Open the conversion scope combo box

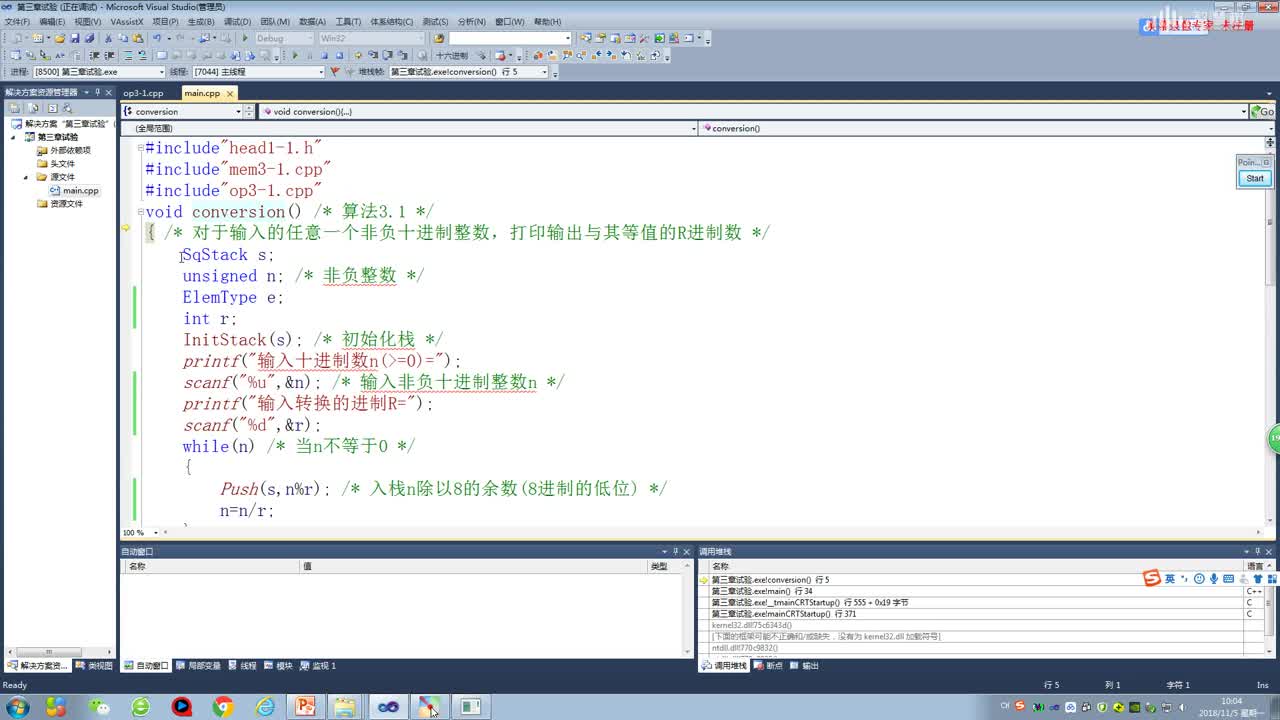pyautogui.click(x=181, y=112)
